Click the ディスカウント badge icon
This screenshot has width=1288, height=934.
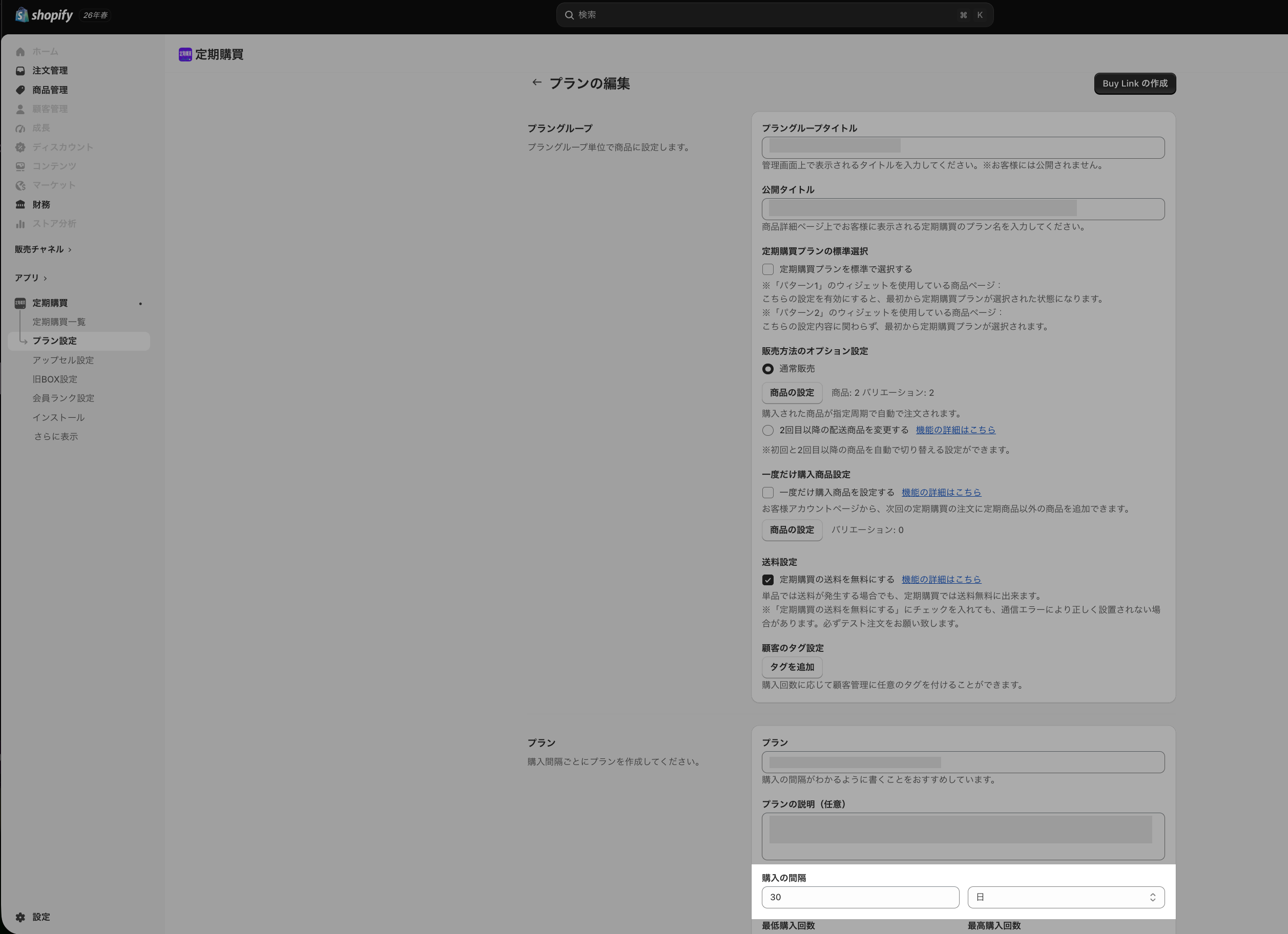coord(20,147)
